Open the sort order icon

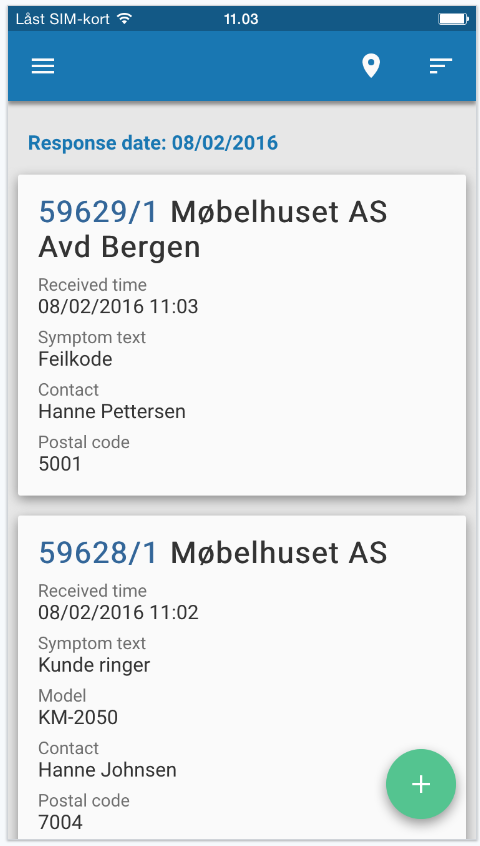441,66
